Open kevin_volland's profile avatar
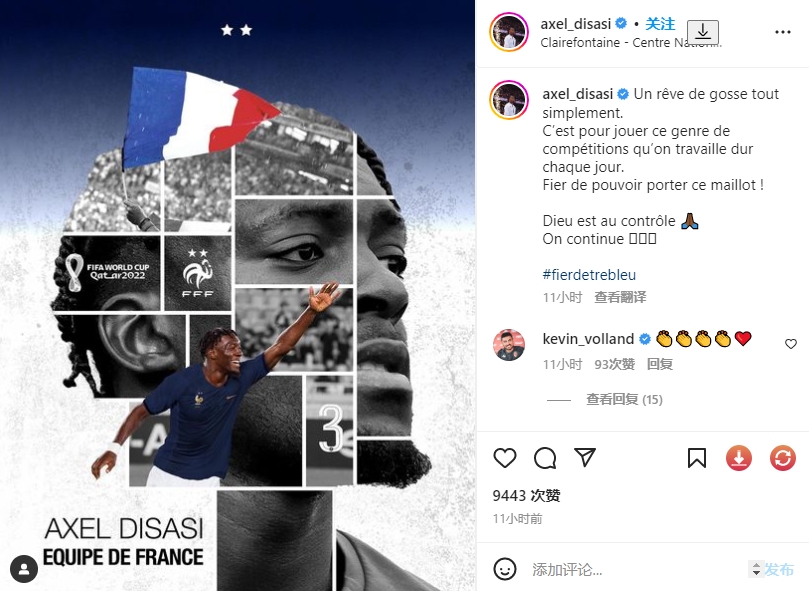Viewport: 809px width, 591px height. pyautogui.click(x=509, y=345)
